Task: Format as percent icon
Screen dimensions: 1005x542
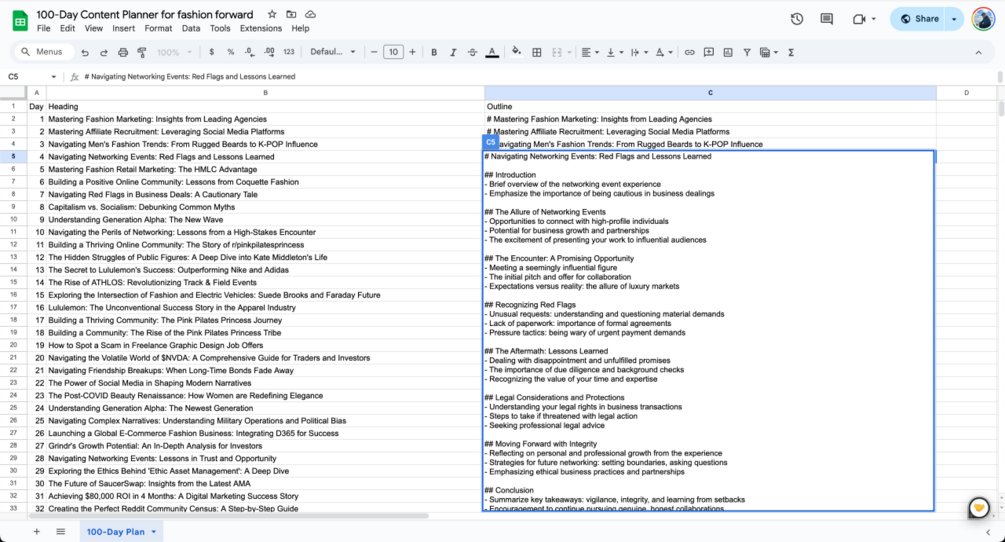Action: (x=231, y=52)
